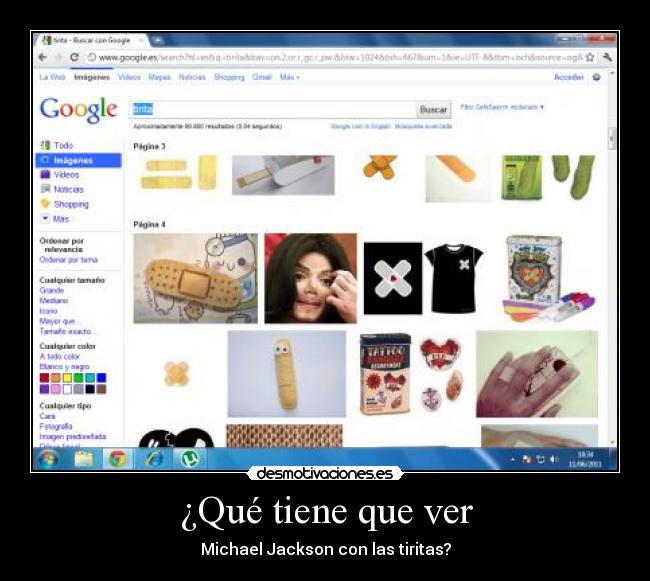Screen dimensions: 650x581
Task: Open Tattoo bandages tin thumbnail
Action: 412,374
